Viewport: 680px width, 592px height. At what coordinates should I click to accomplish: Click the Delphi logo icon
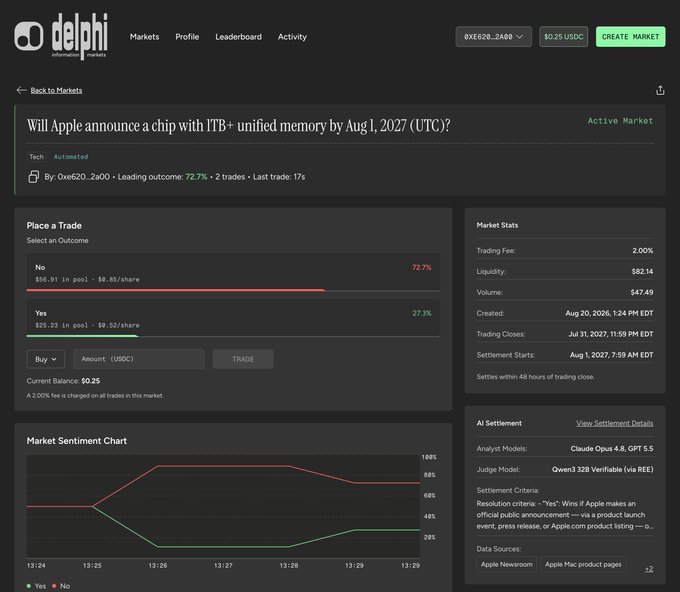29,36
